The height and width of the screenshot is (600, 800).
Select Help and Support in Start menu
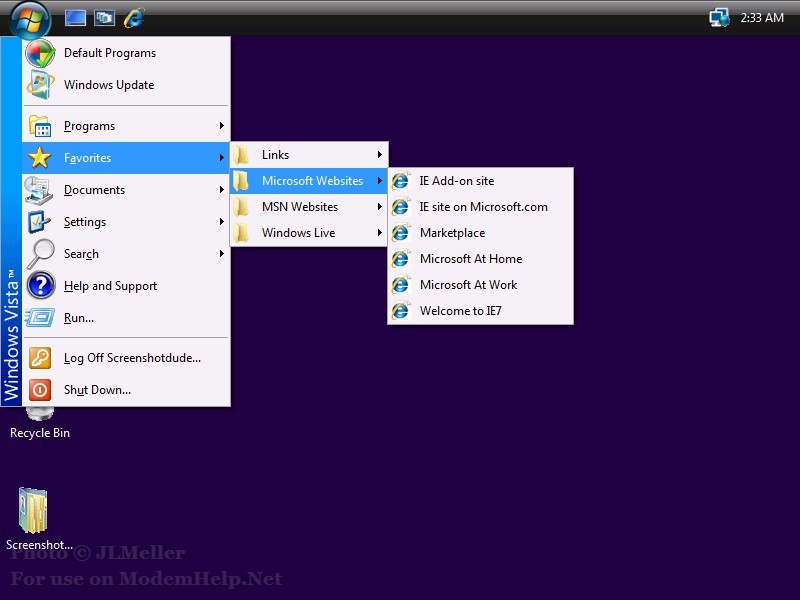[127, 286]
